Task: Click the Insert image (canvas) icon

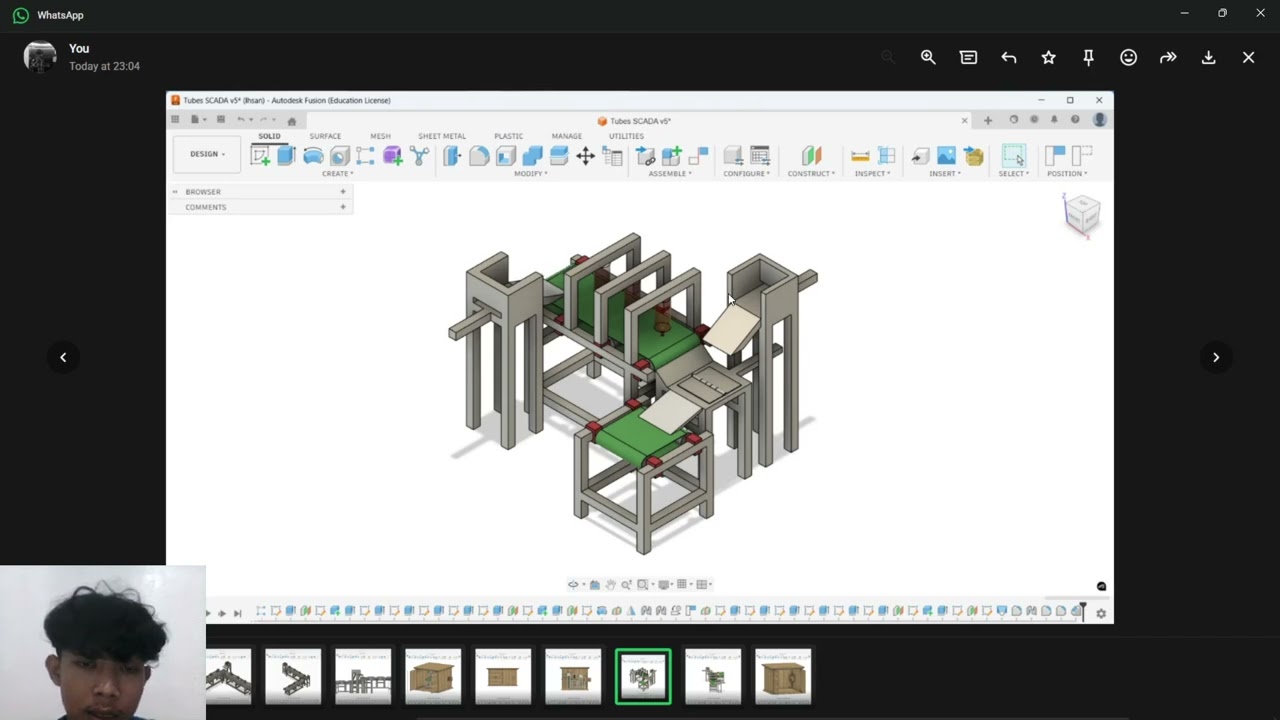Action: (946, 155)
